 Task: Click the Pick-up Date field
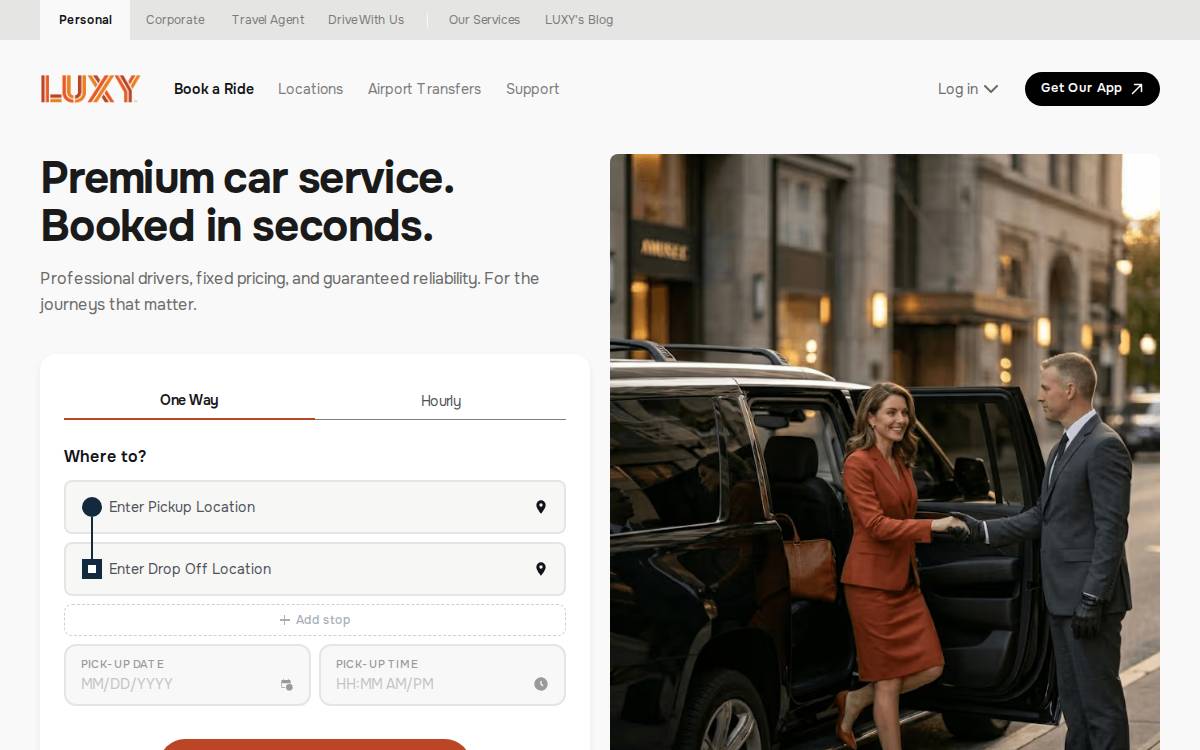pos(187,675)
